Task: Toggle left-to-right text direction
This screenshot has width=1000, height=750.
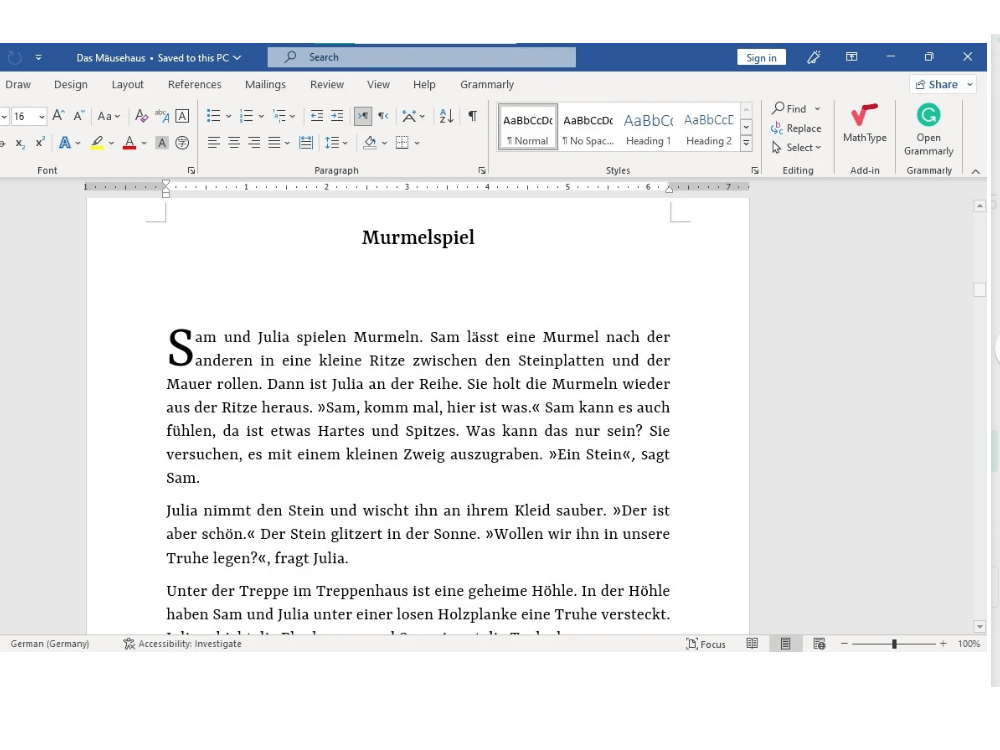Action: (362, 115)
